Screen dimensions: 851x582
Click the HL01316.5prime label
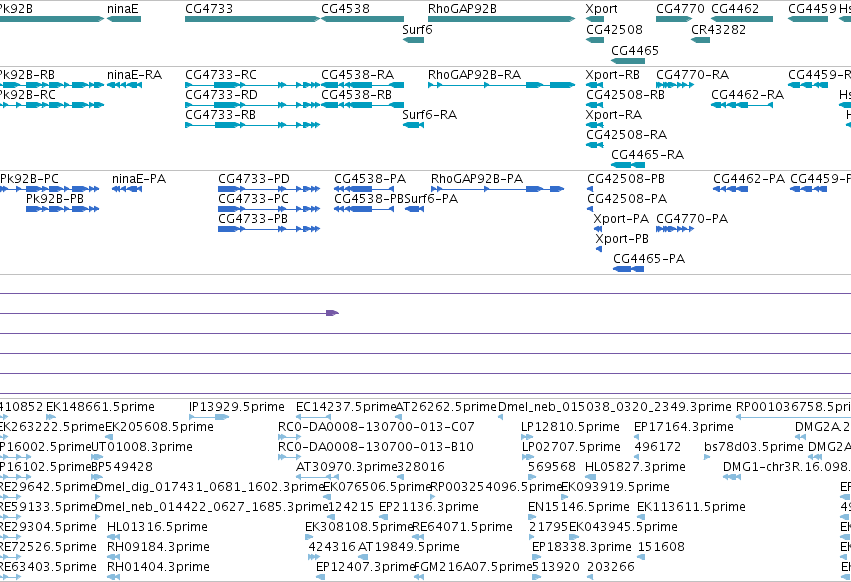[157, 527]
